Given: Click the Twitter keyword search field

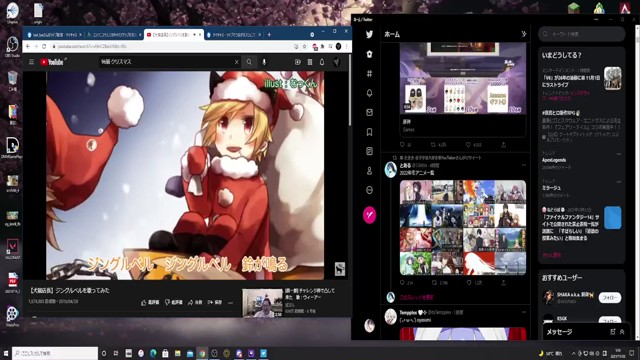Looking at the screenshot, I should (582, 34).
